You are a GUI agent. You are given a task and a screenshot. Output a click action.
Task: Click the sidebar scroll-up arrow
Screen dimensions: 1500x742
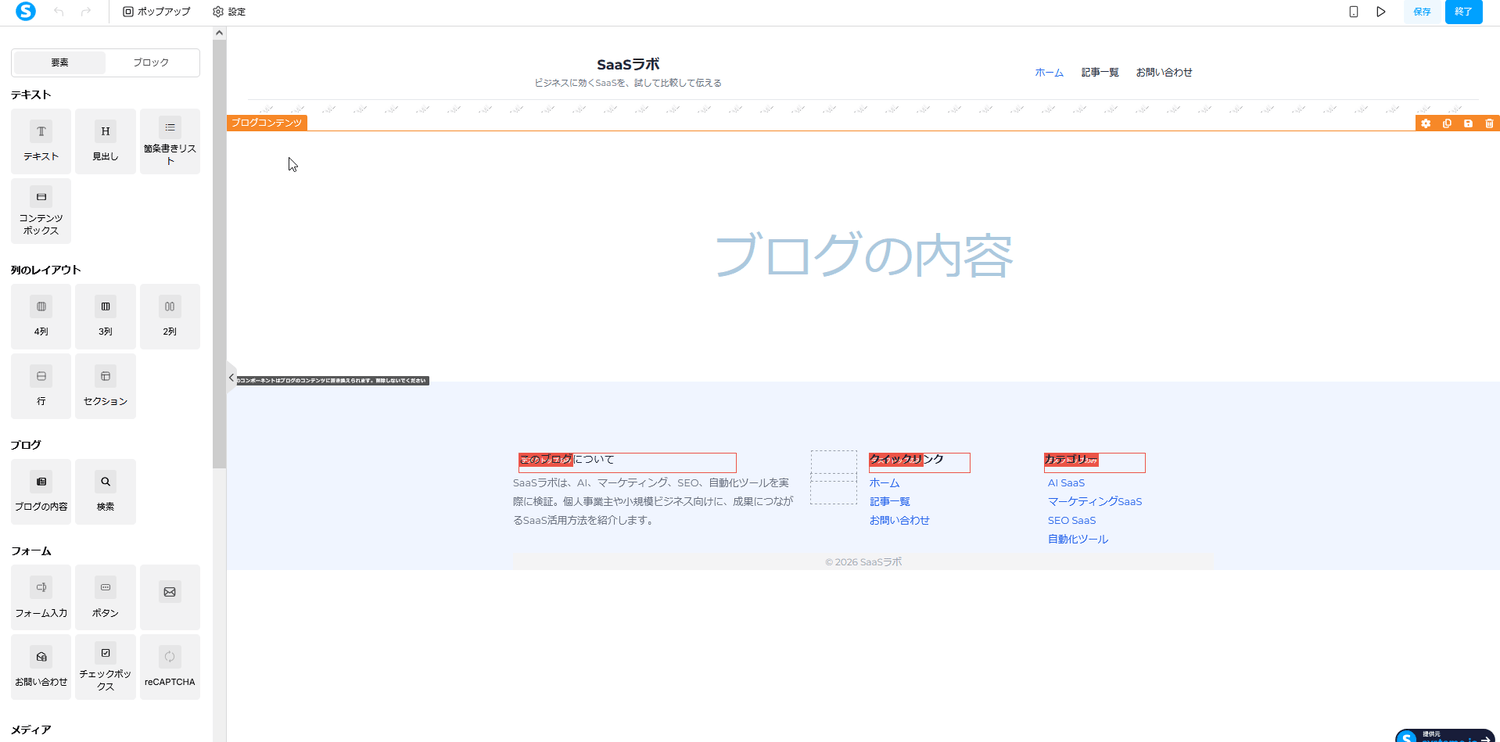(219, 33)
